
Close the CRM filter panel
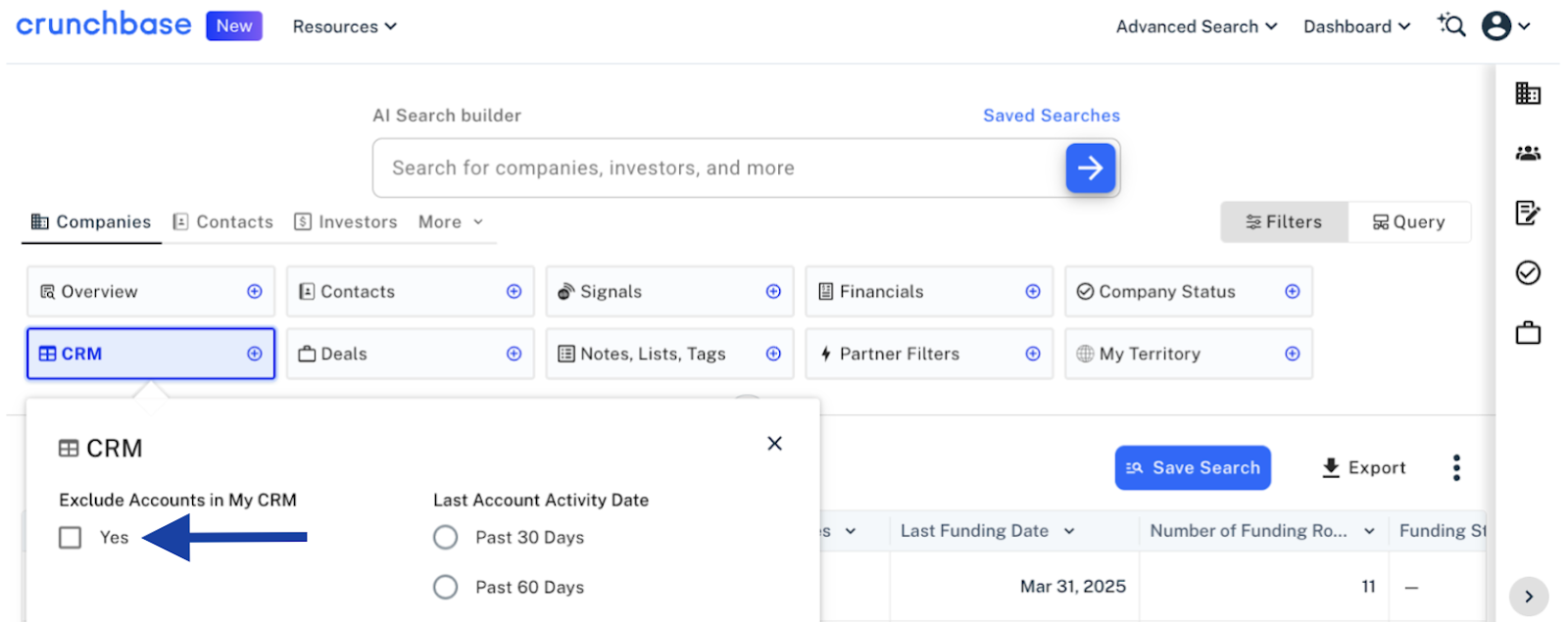pyautogui.click(x=775, y=444)
